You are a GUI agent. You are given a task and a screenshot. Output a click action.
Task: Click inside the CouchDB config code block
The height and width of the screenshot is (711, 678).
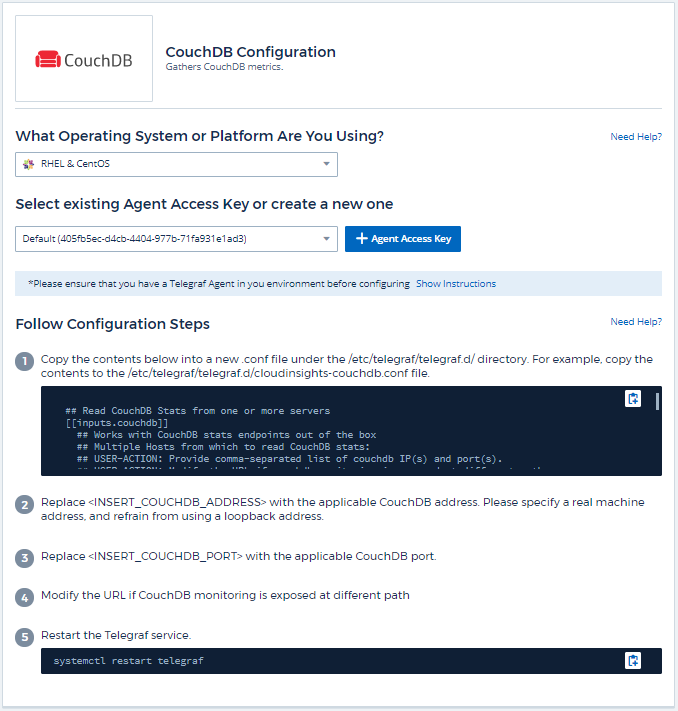(x=300, y=435)
